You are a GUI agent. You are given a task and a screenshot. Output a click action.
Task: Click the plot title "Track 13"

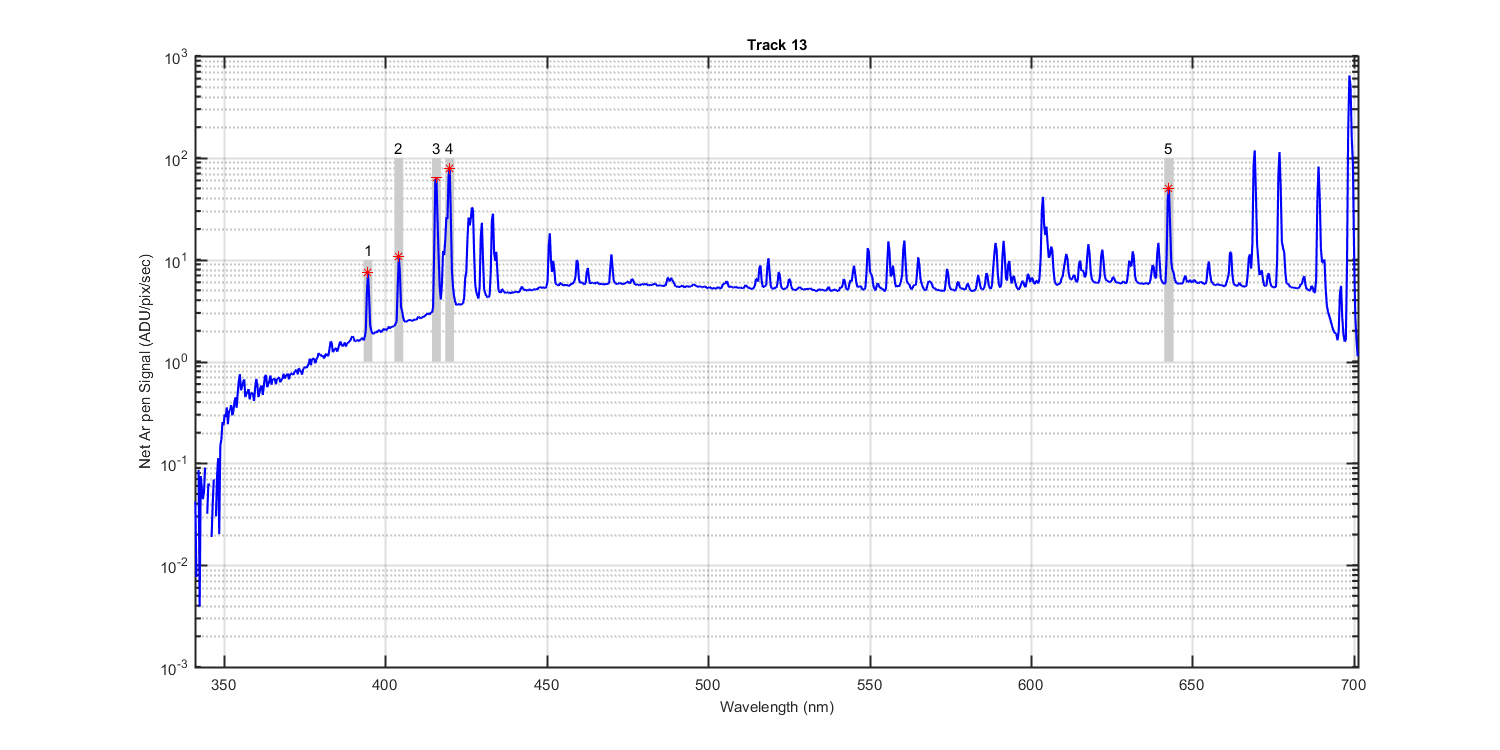(775, 45)
